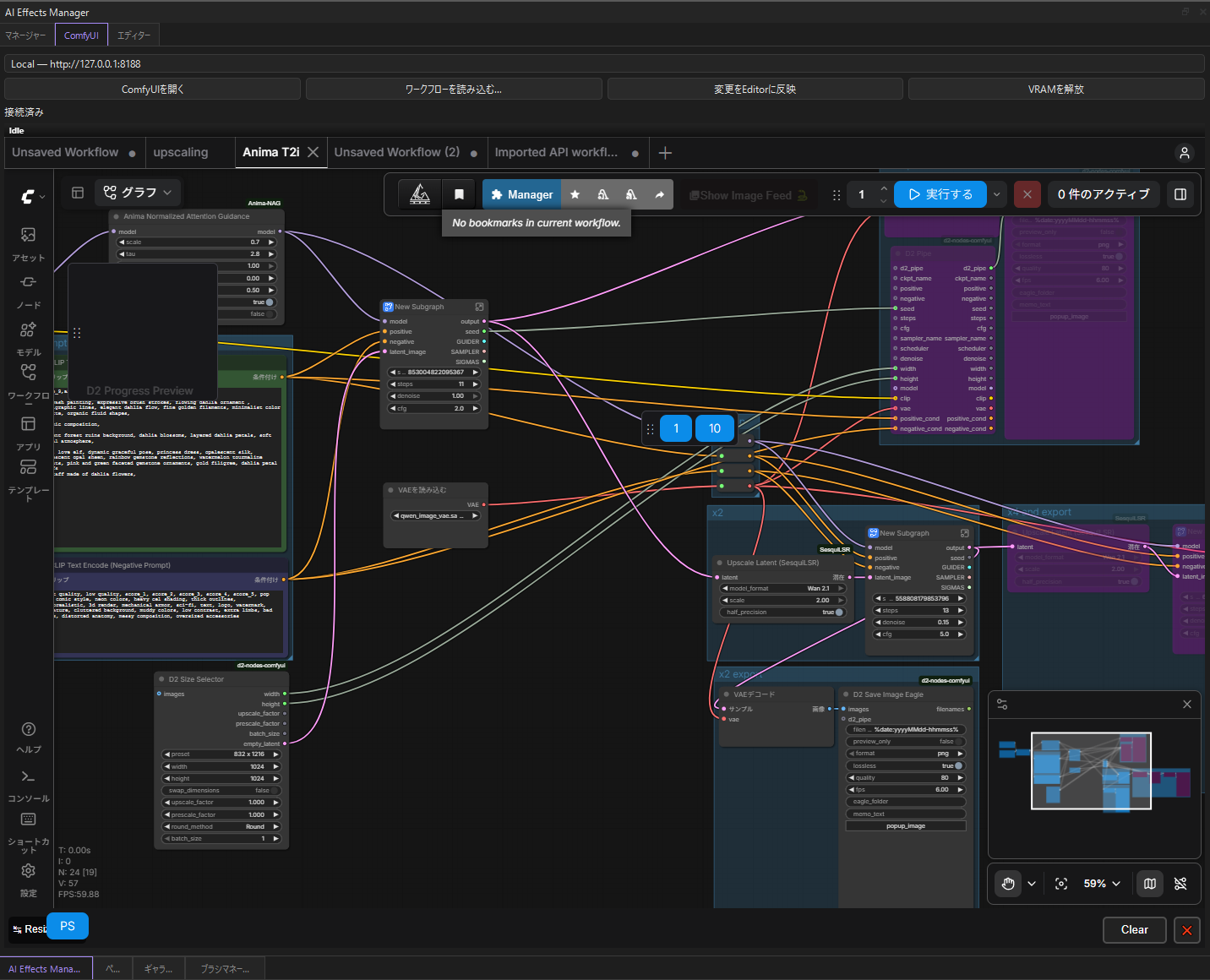Open the 59% zoom level dropdown

click(x=1102, y=884)
